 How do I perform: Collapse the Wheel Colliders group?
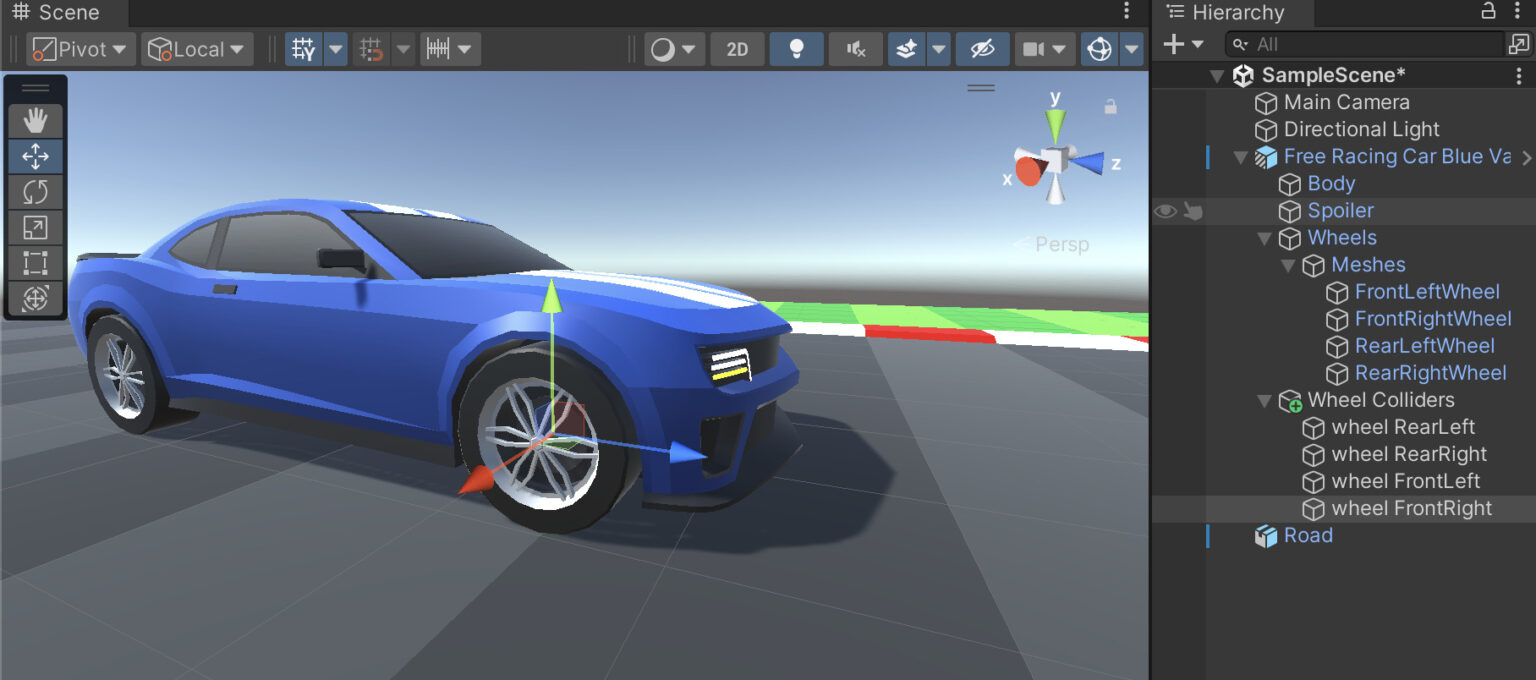pyautogui.click(x=1263, y=400)
